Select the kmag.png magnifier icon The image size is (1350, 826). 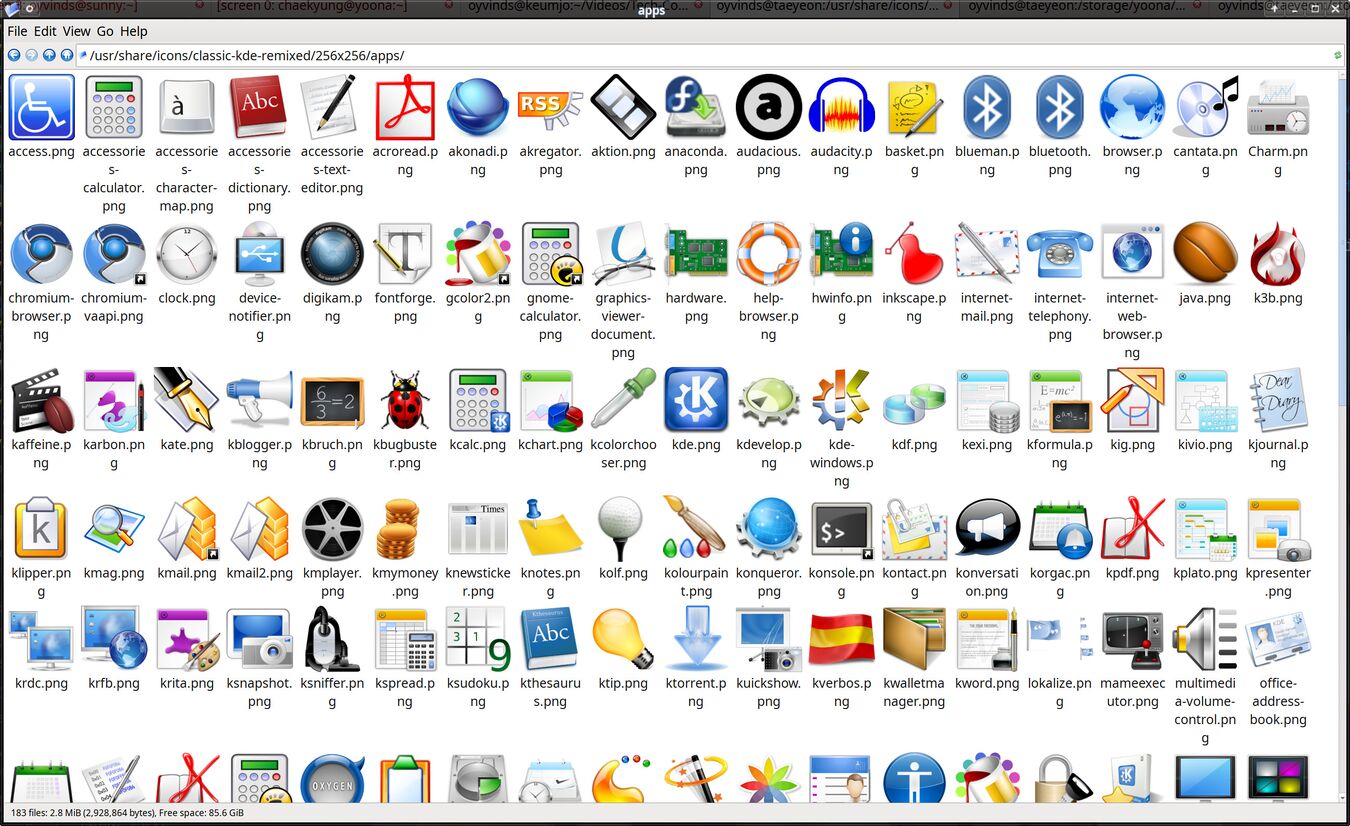114,529
